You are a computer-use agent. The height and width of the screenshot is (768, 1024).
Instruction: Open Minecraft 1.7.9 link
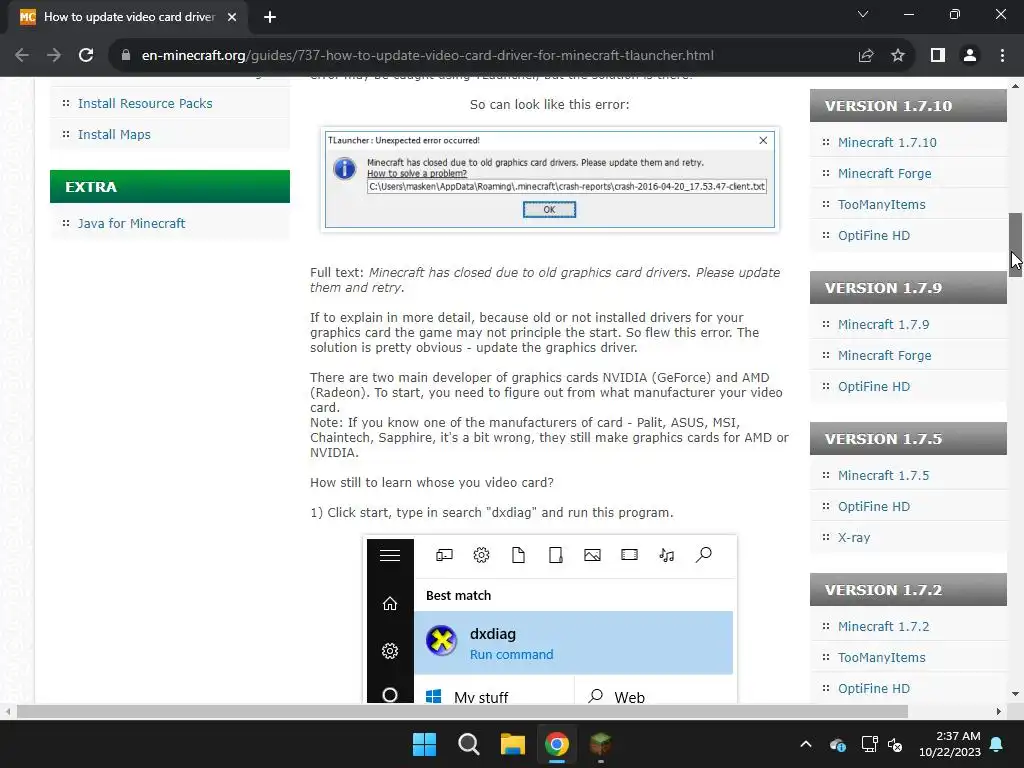tap(884, 325)
